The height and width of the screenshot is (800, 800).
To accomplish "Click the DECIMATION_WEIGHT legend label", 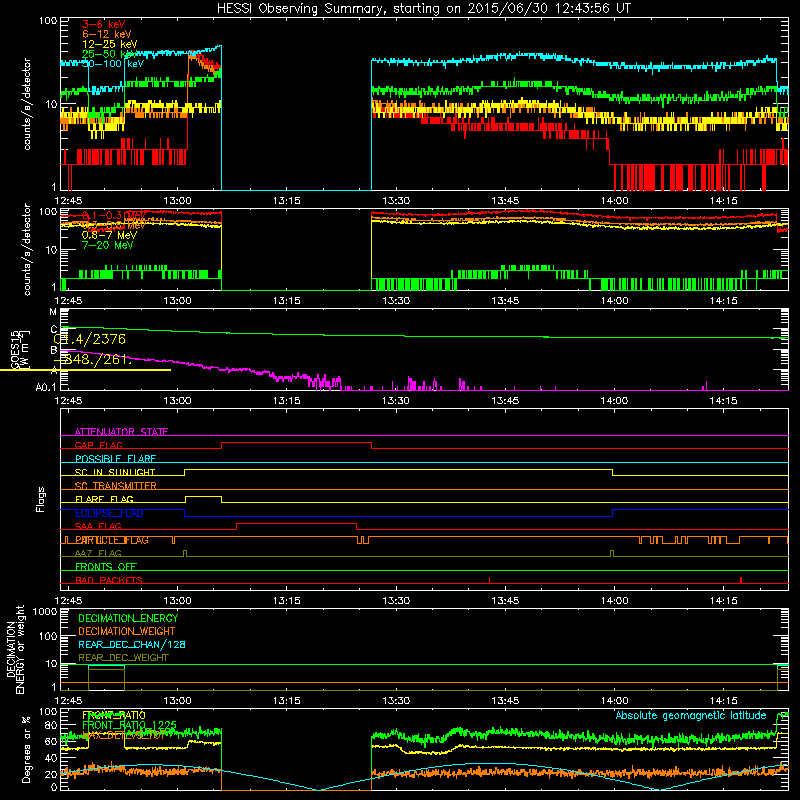I will click(x=127, y=631).
